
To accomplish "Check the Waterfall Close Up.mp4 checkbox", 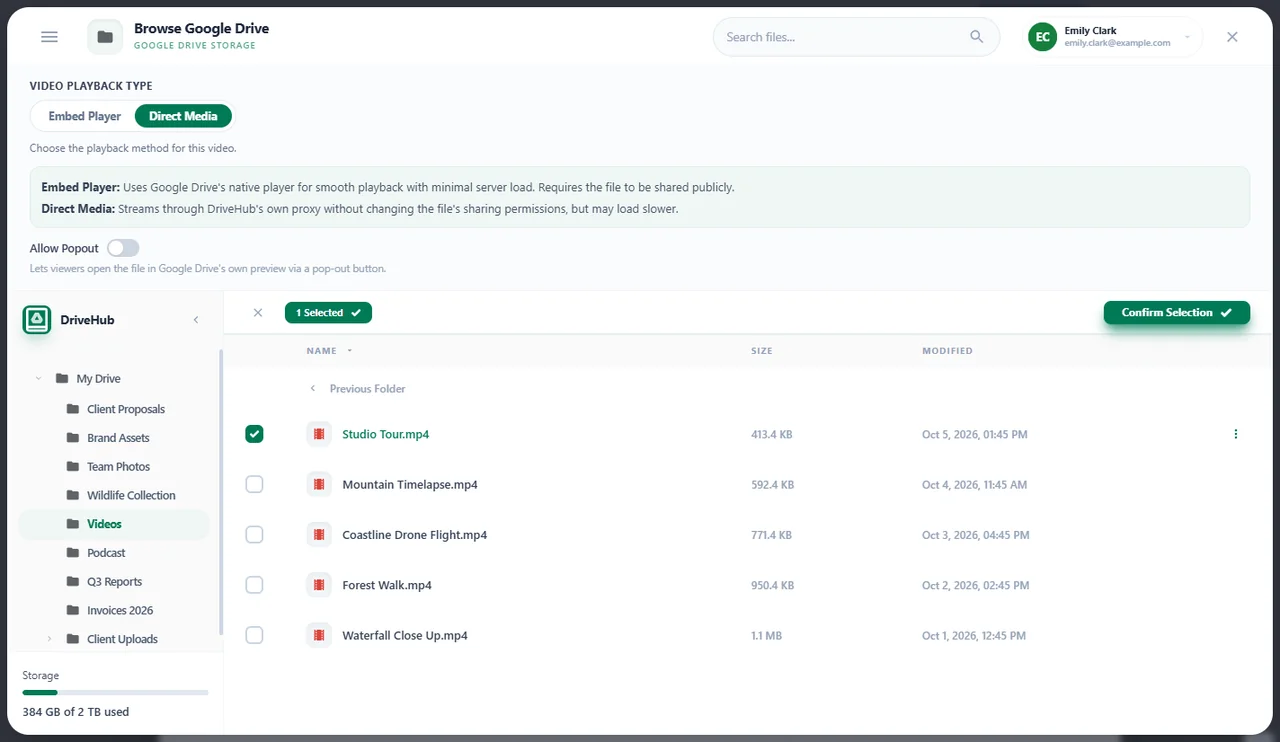I will pyautogui.click(x=254, y=635).
